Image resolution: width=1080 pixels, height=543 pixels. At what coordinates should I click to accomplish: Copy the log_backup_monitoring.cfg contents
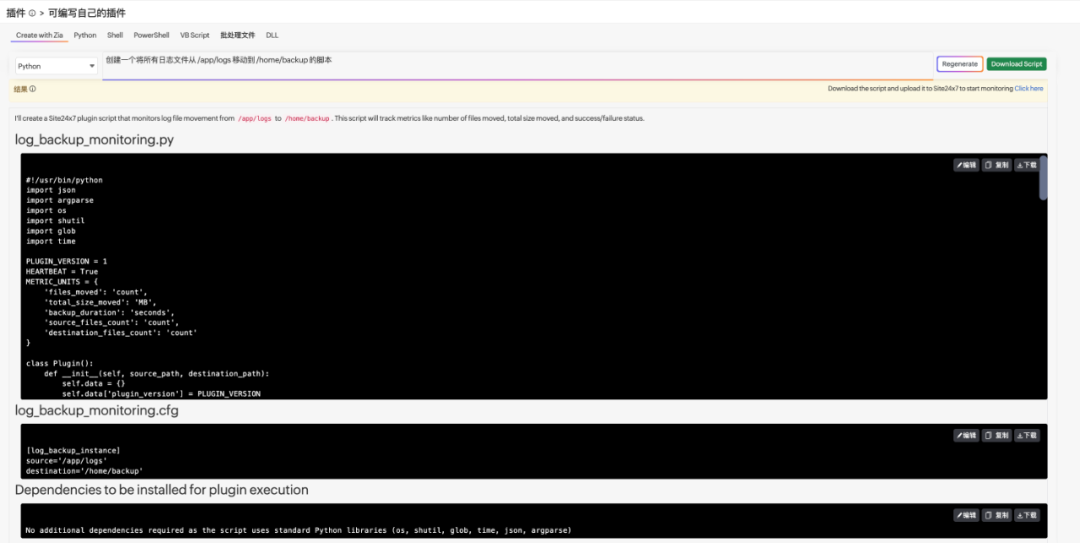tap(996, 435)
